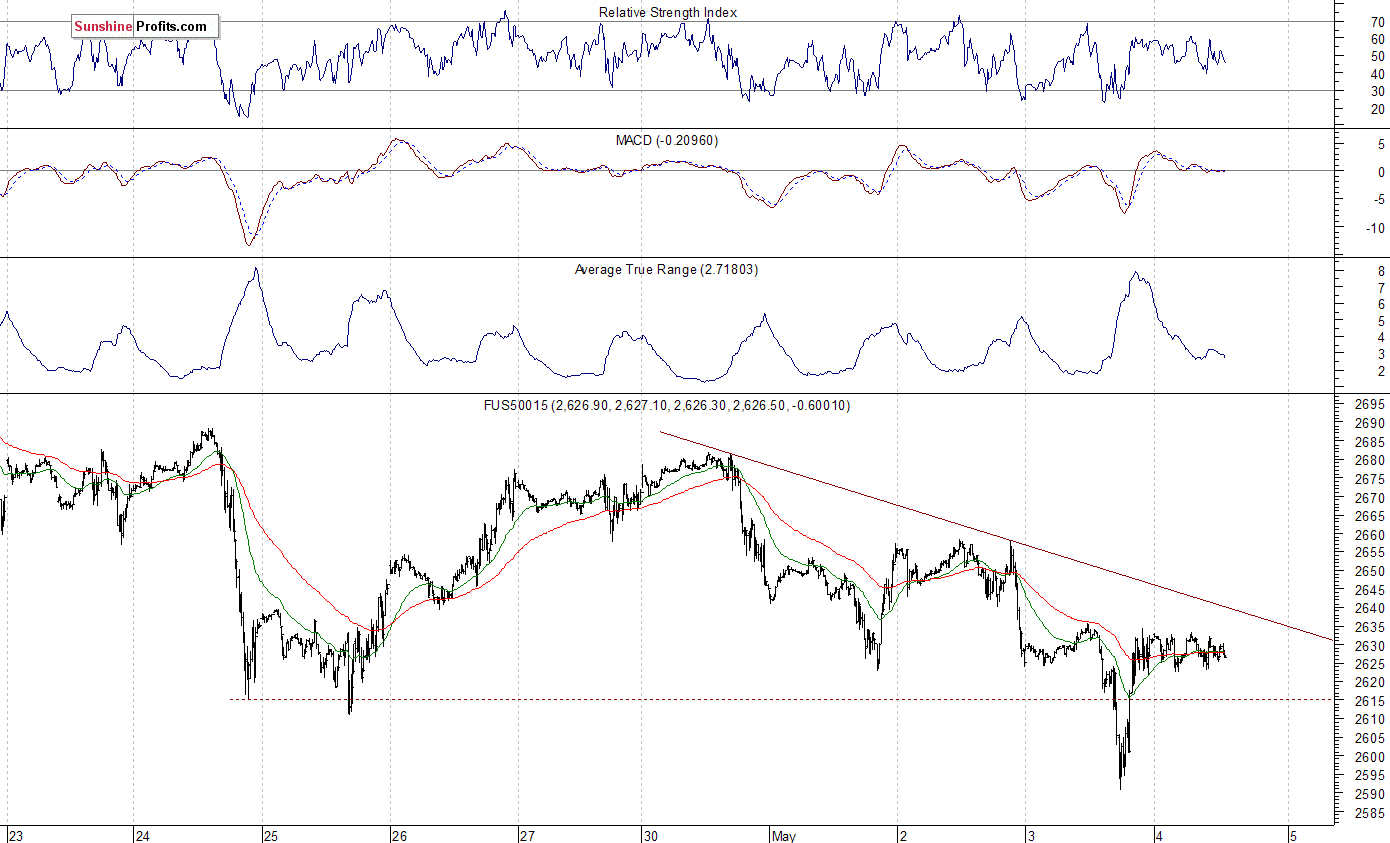Click the 2615 price axis label
Viewport: 1390px width, 843px height.
(1369, 701)
